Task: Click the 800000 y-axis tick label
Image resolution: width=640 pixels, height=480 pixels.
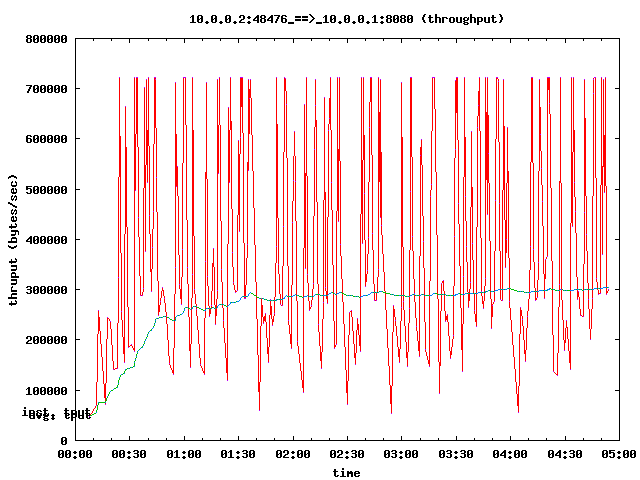Action: tap(46, 39)
